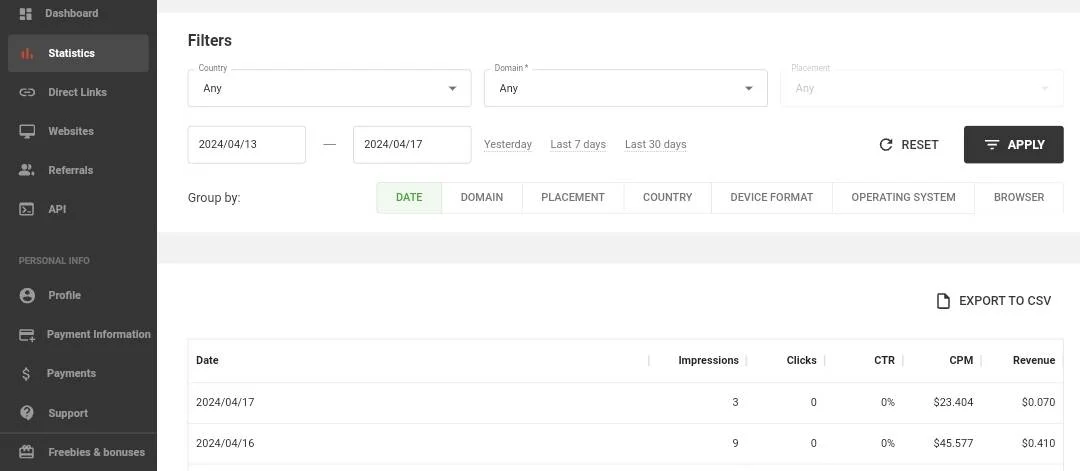
Task: Open the Referrals section
Action: point(79,170)
